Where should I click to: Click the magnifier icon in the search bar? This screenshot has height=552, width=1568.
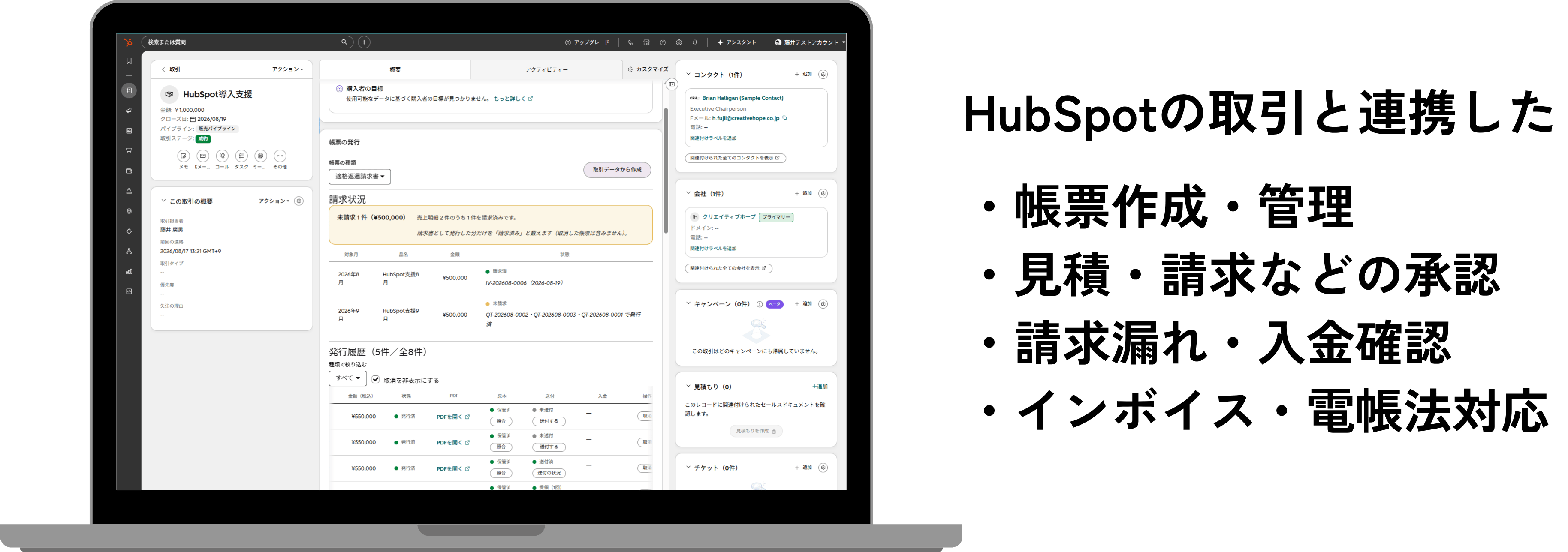point(344,42)
